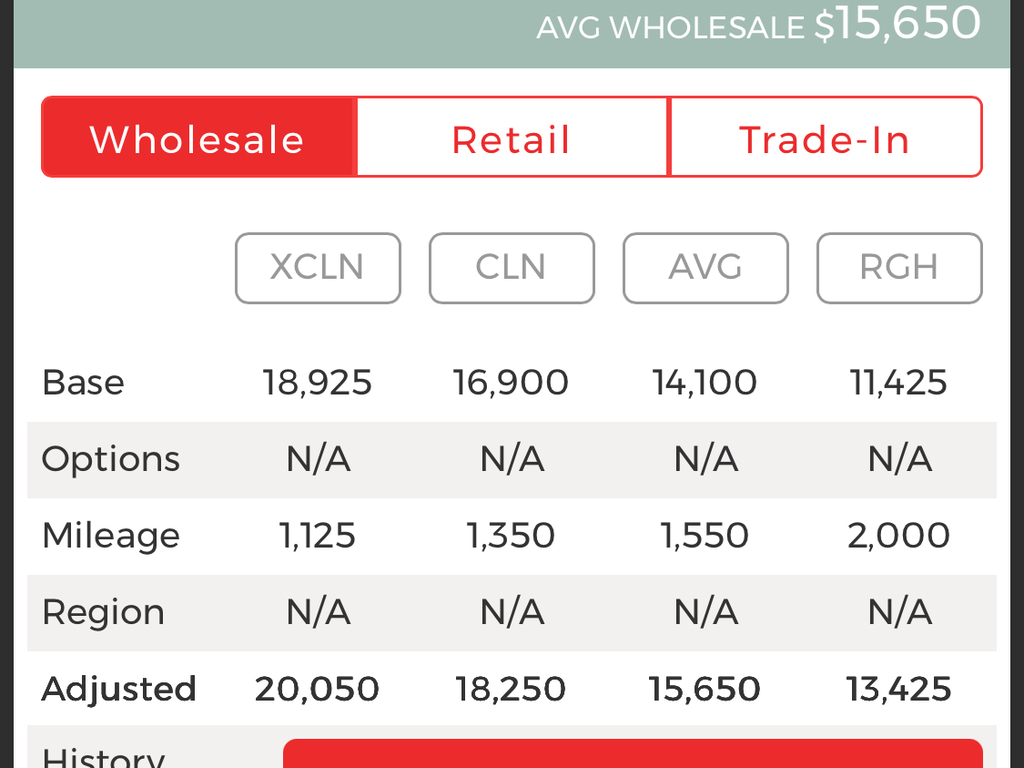Switch to the Wholesale tab

199,137
